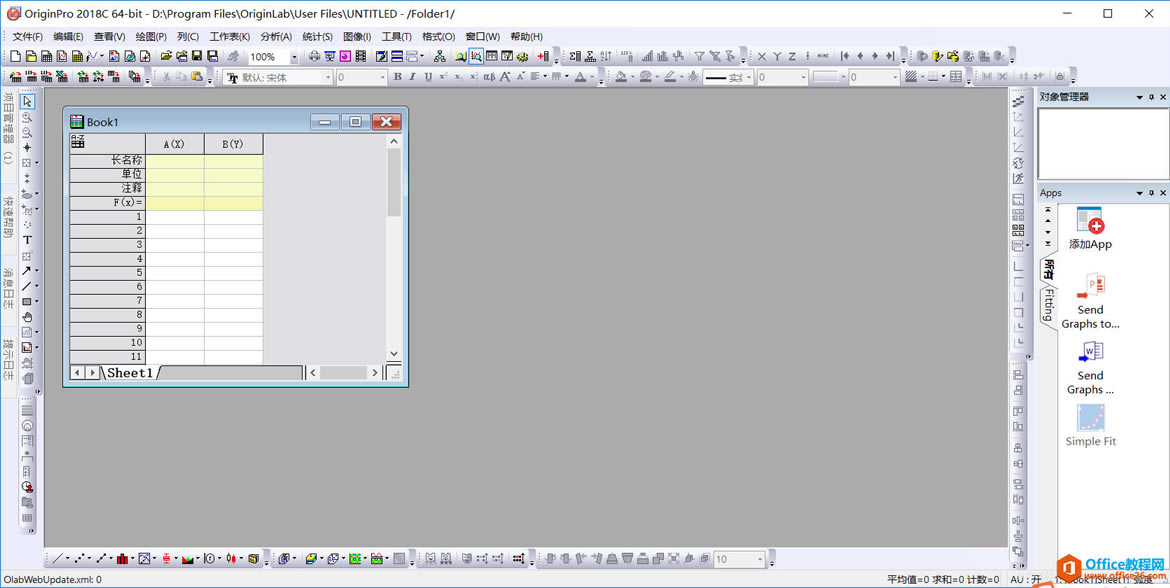This screenshot has width=1170, height=588.
Task: Open the 绘图(P) menu
Action: coord(151,37)
